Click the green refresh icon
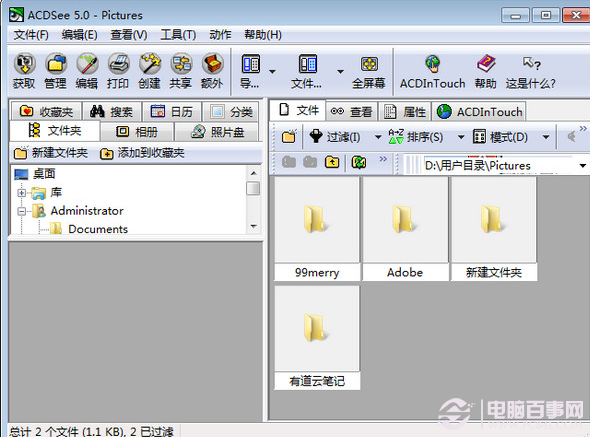Screen dimensions: 590x437 359,162
